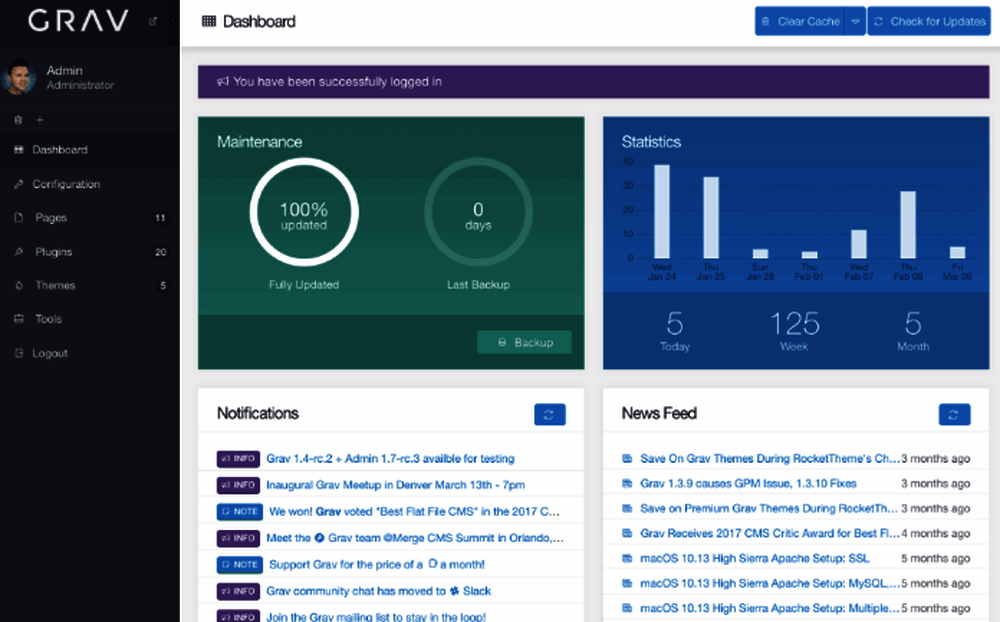Click the Check for Updates button
Viewport: 1000px width, 622px height.
point(929,21)
